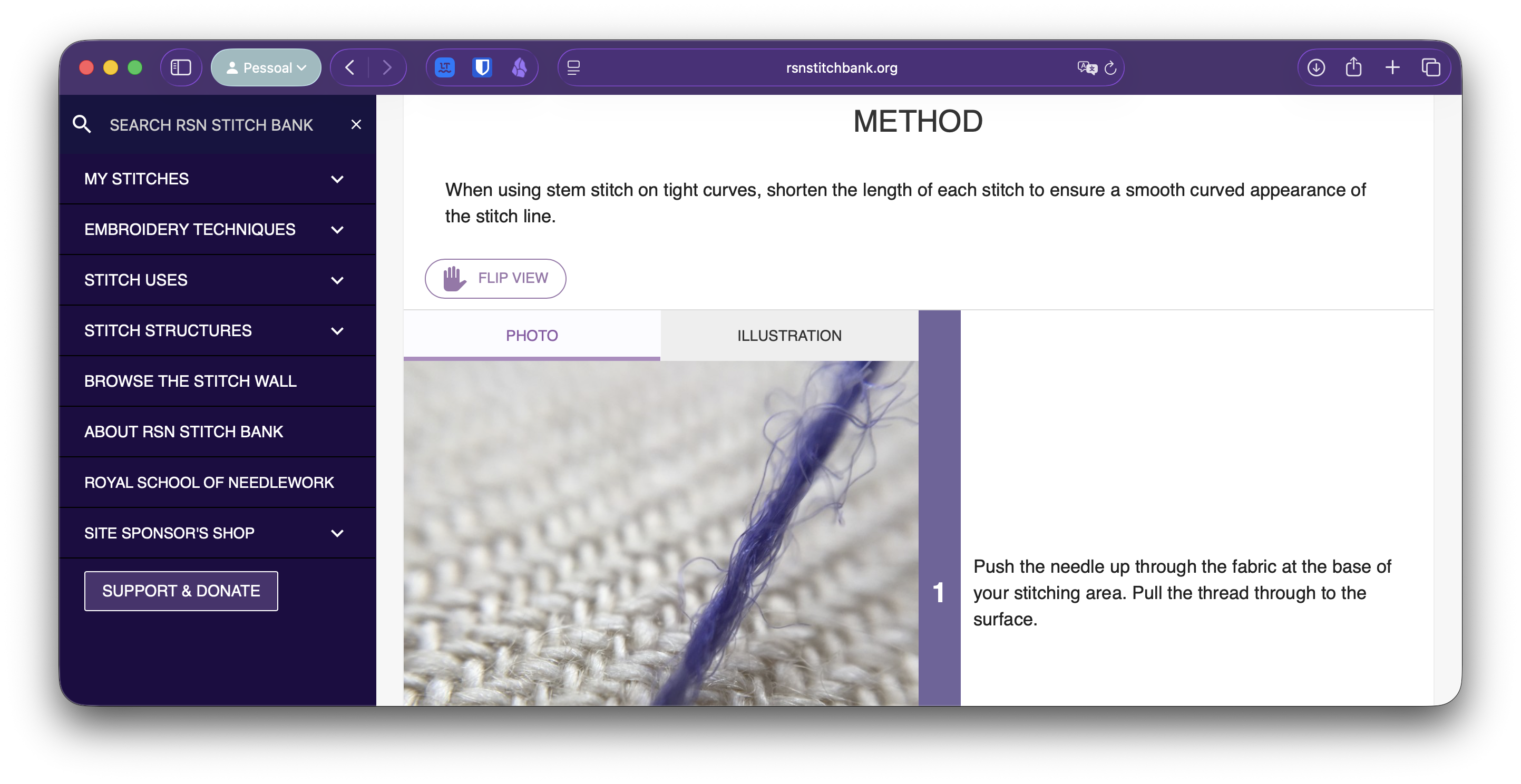Expand the Stitch Structures chevron

click(337, 330)
